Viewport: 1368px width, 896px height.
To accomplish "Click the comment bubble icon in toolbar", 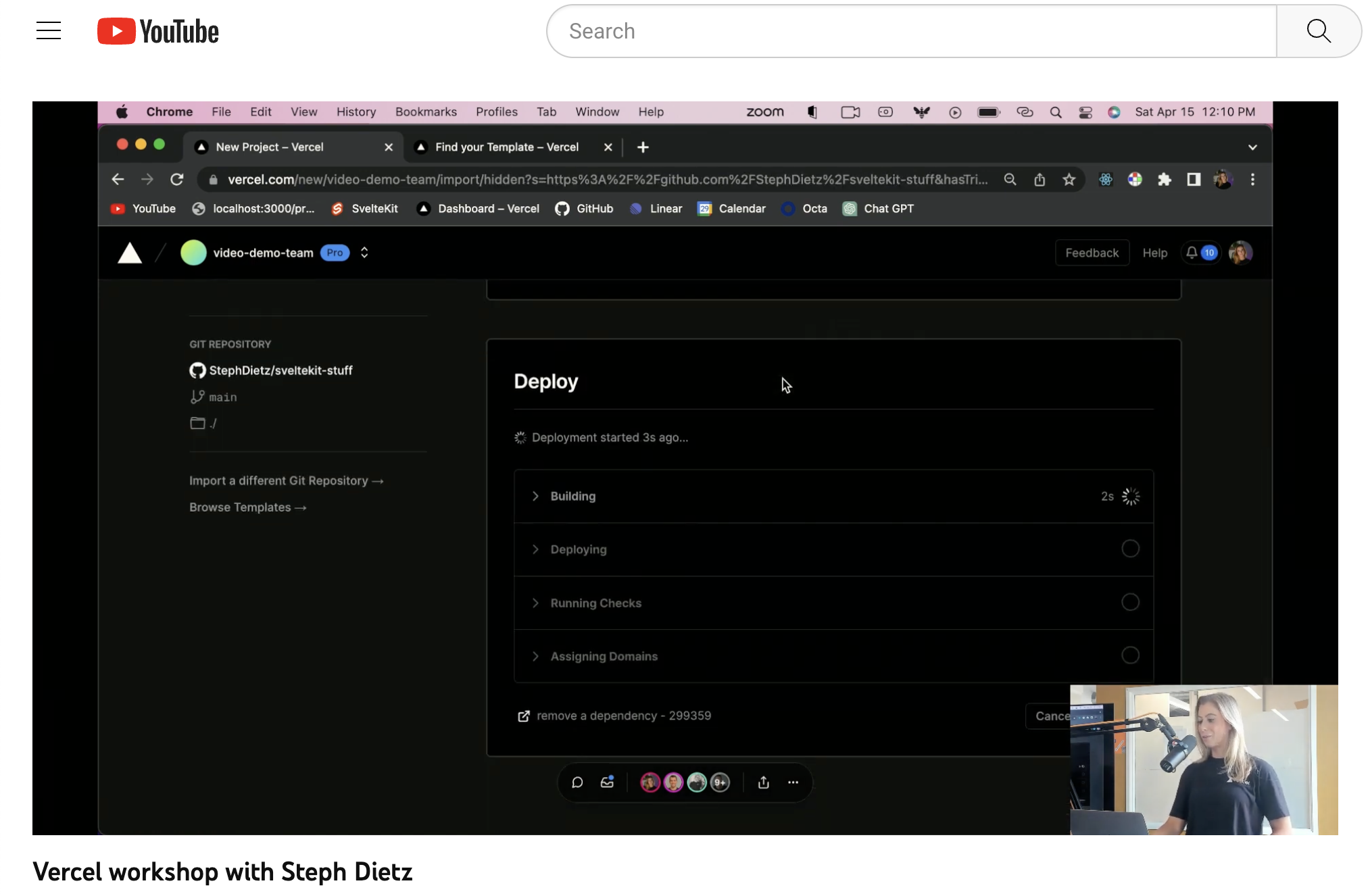I will coord(577,782).
